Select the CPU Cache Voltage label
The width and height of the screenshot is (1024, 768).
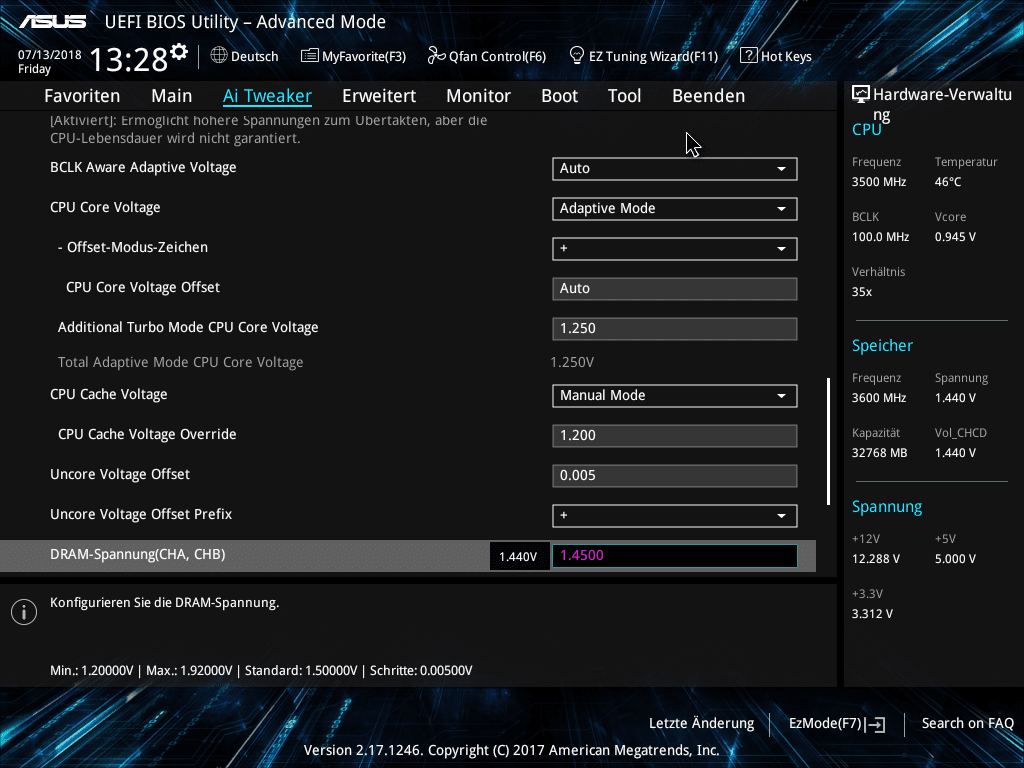[108, 394]
